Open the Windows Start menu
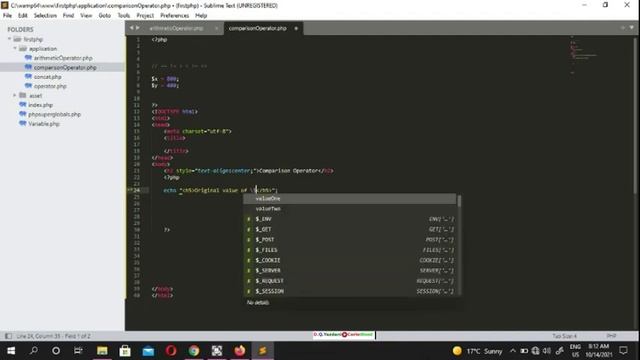The height and width of the screenshot is (360, 640). click(11, 351)
